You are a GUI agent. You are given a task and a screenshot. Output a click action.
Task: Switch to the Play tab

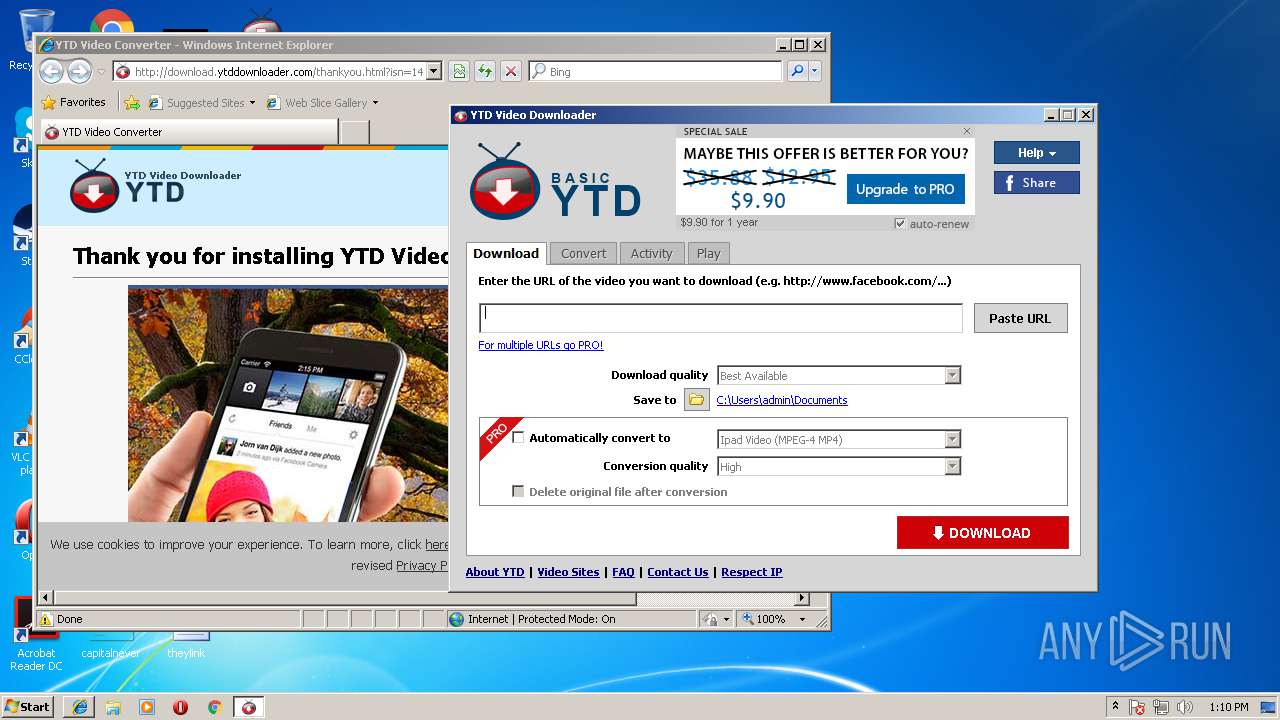(708, 253)
